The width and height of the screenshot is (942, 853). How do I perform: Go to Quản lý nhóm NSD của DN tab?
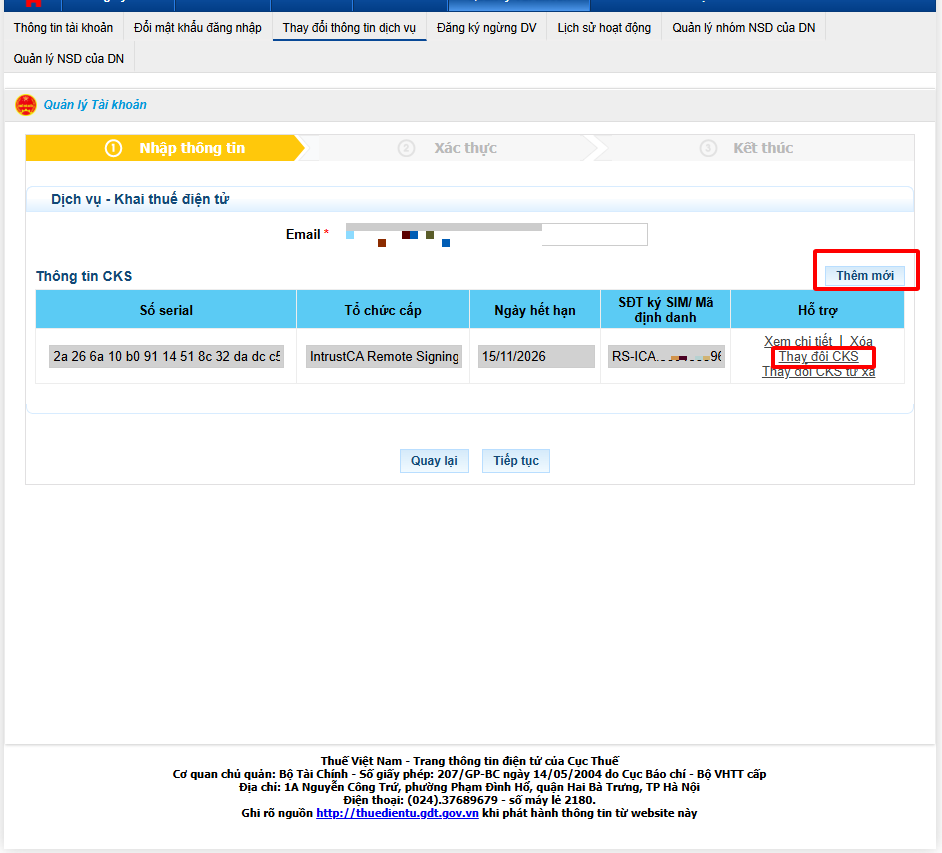point(743,27)
